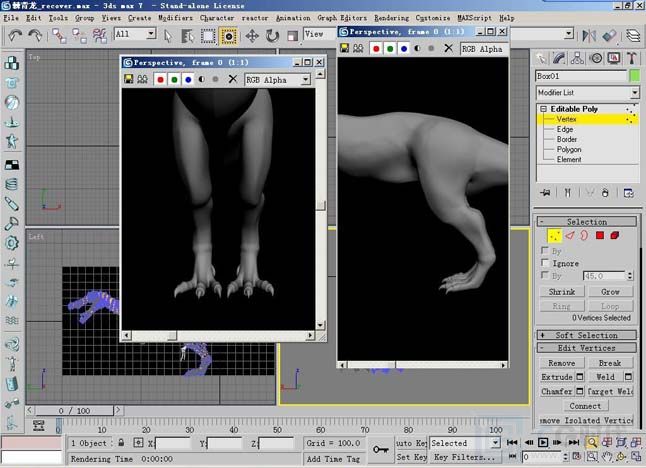Expand the Soft Selection rollout
646x468 pixels.
587,335
